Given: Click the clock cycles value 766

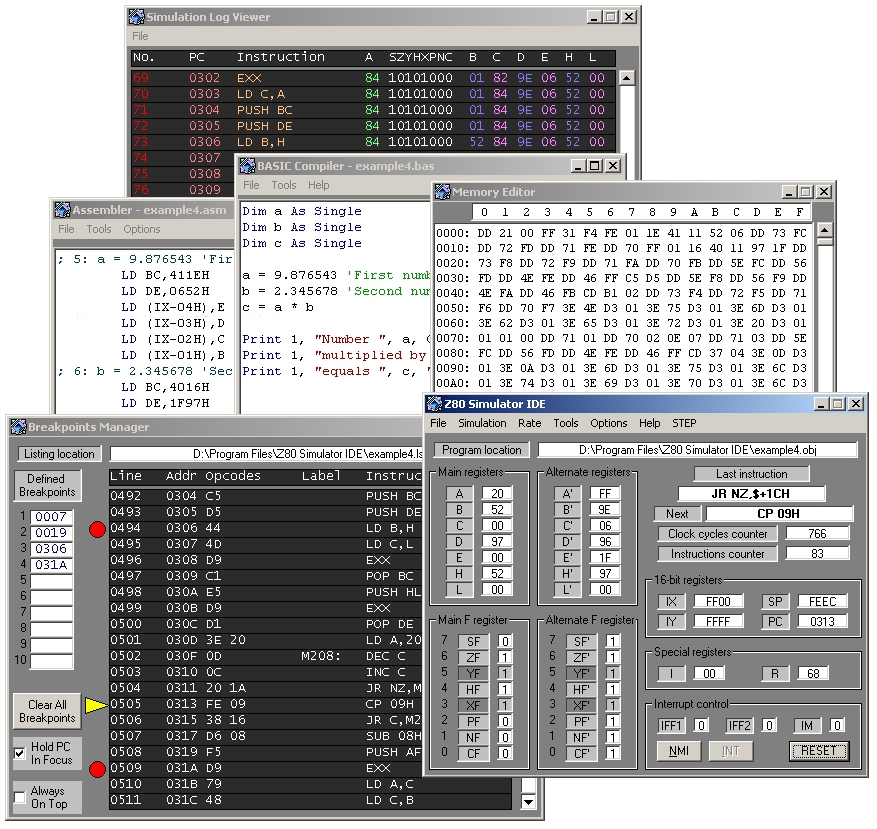Looking at the screenshot, I should tap(817, 534).
